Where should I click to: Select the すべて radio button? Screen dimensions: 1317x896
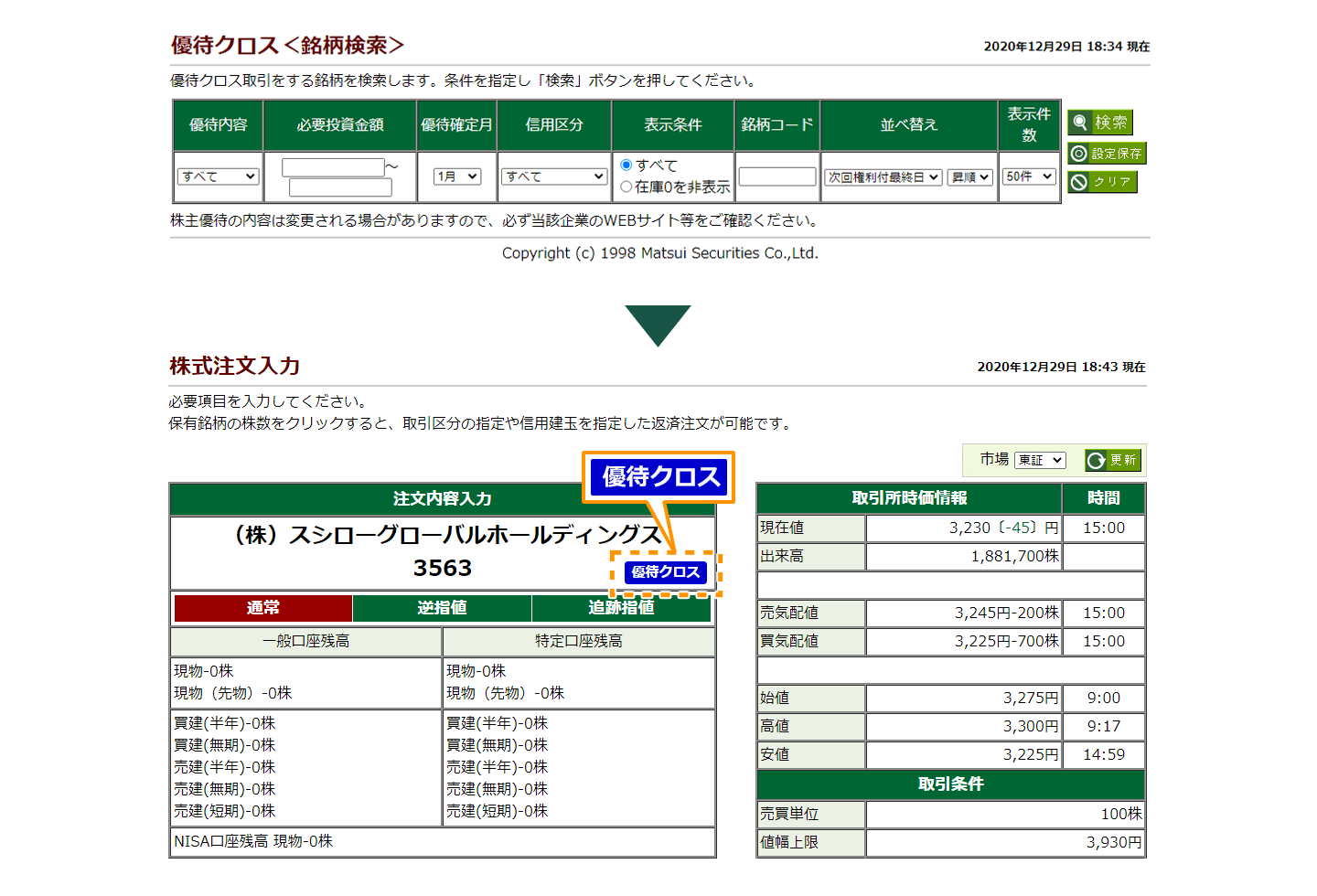pos(626,165)
